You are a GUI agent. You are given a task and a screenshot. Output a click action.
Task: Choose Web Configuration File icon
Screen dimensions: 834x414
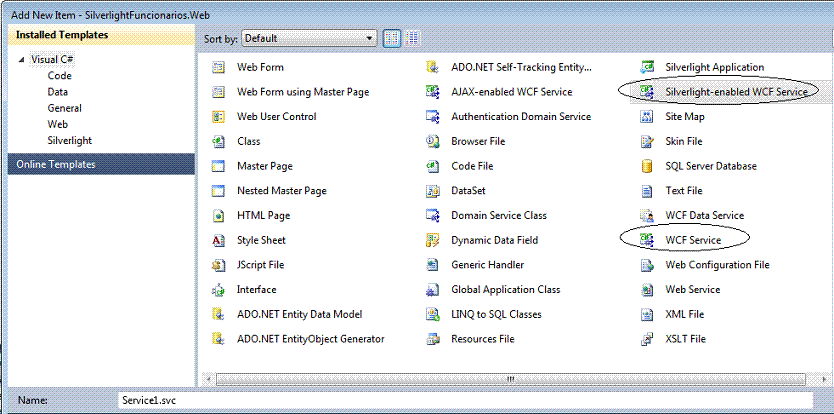(647, 265)
